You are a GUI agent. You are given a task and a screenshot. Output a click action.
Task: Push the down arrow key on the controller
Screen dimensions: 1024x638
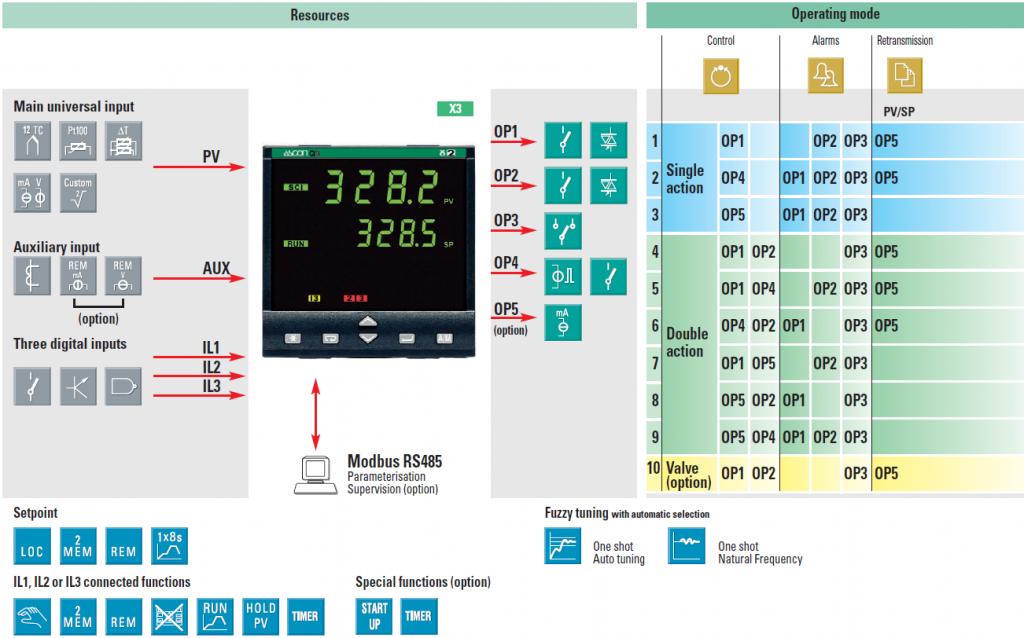click(x=368, y=338)
